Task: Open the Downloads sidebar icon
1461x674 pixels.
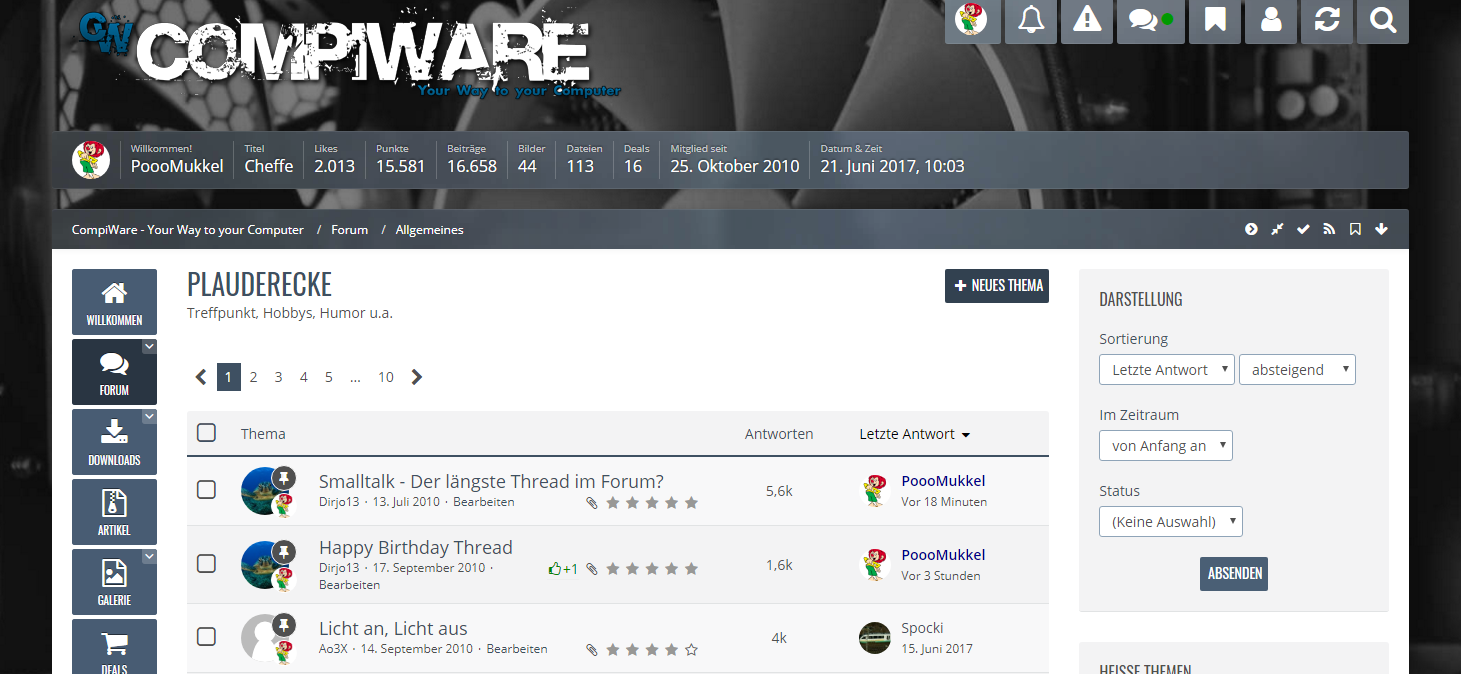Action: tap(114, 442)
